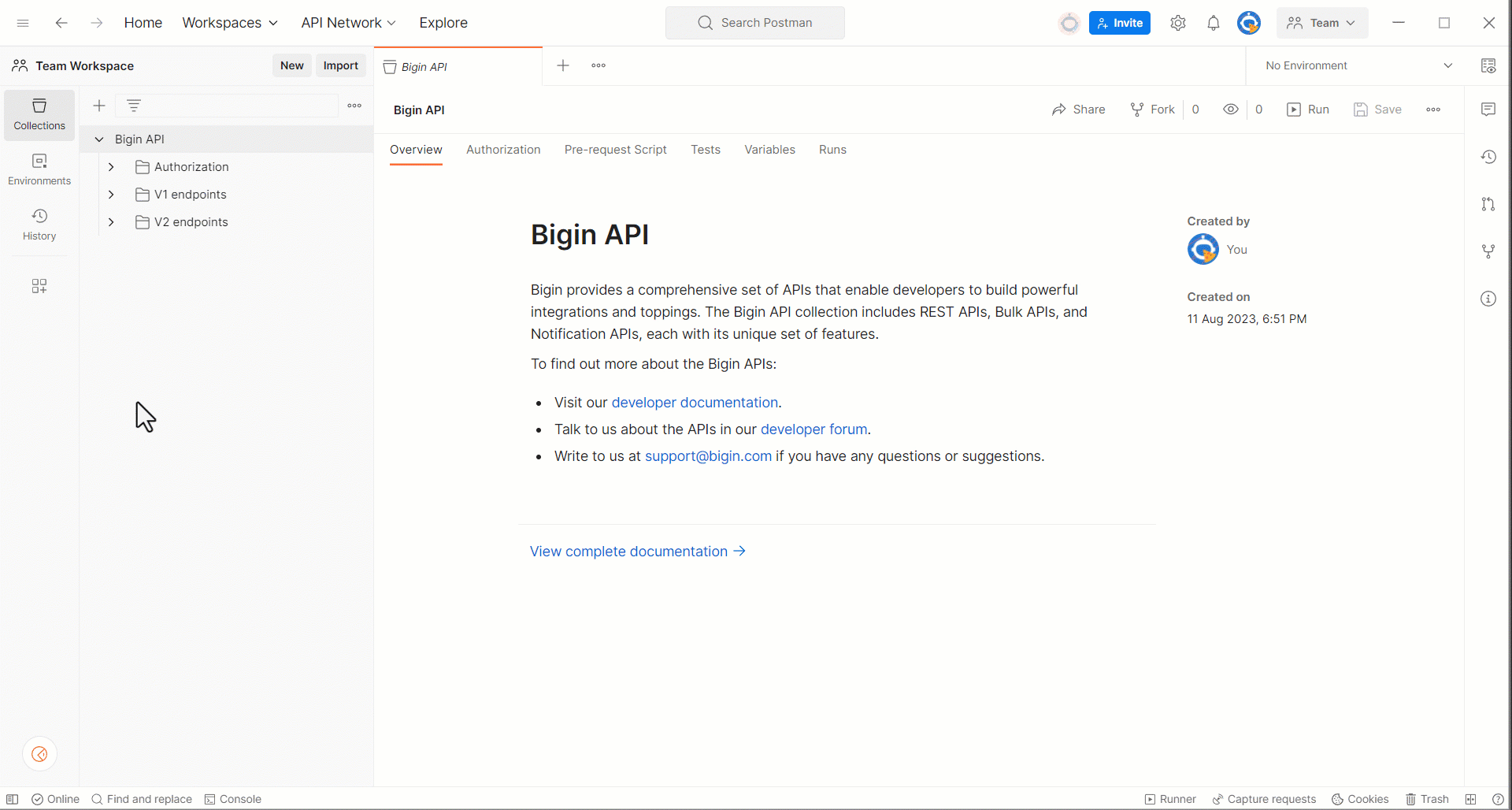Open tab bar more options
Image resolution: width=1512 pixels, height=810 pixels.
(598, 65)
